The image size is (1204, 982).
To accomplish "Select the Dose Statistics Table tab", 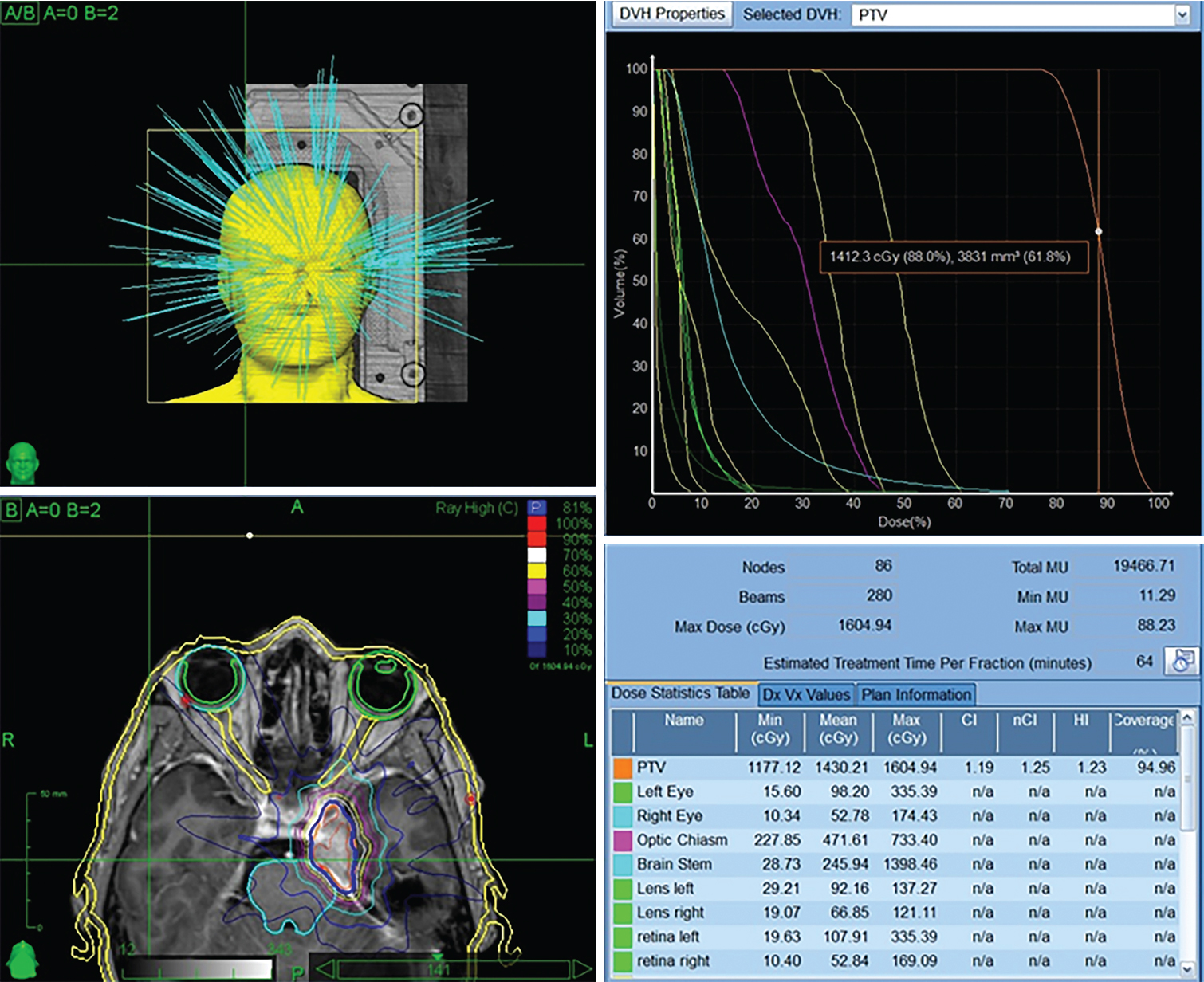I will pos(680,693).
